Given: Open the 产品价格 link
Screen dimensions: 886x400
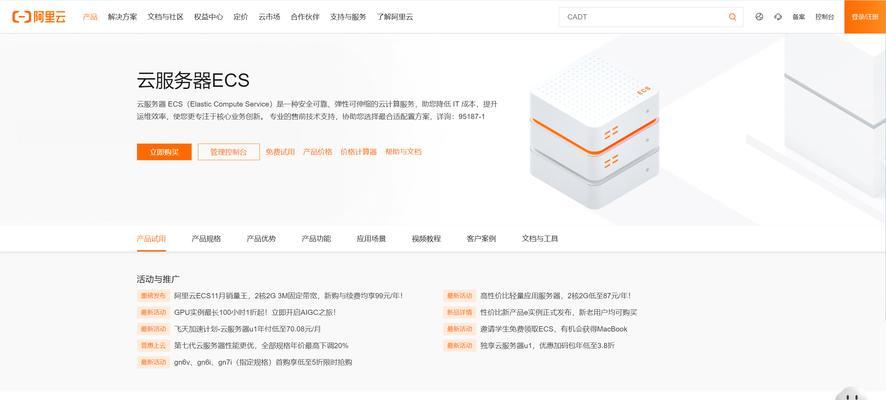Looking at the screenshot, I should (318, 152).
